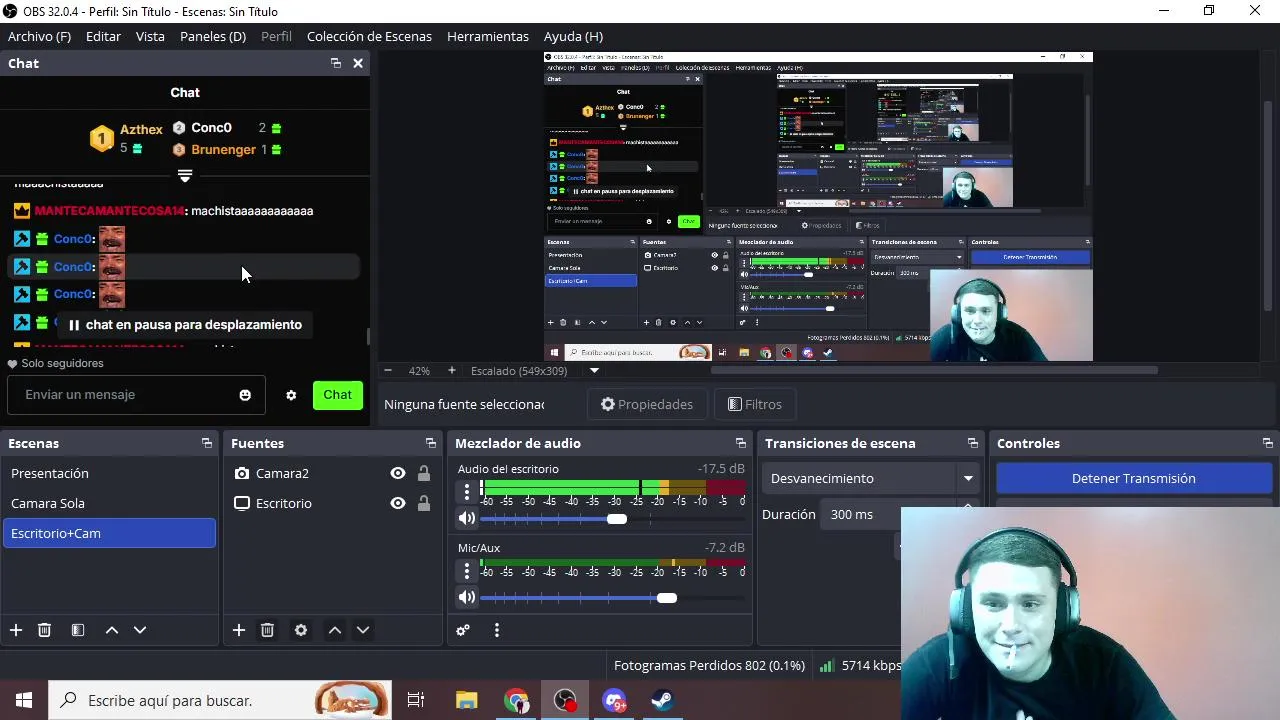Add a new scene
This screenshot has width=1280, height=720.
[x=16, y=630]
